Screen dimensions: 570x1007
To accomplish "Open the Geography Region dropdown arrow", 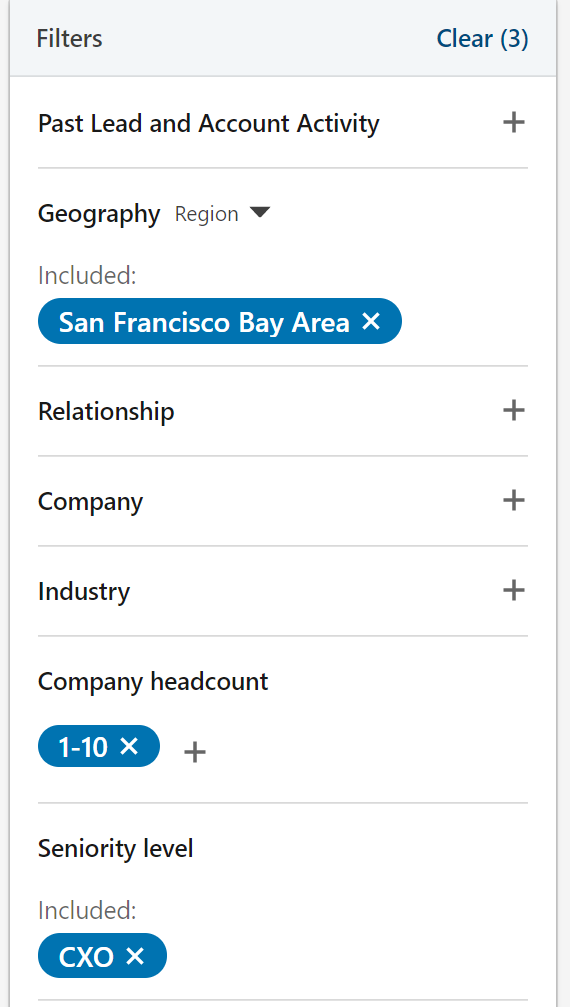I will tap(260, 213).
